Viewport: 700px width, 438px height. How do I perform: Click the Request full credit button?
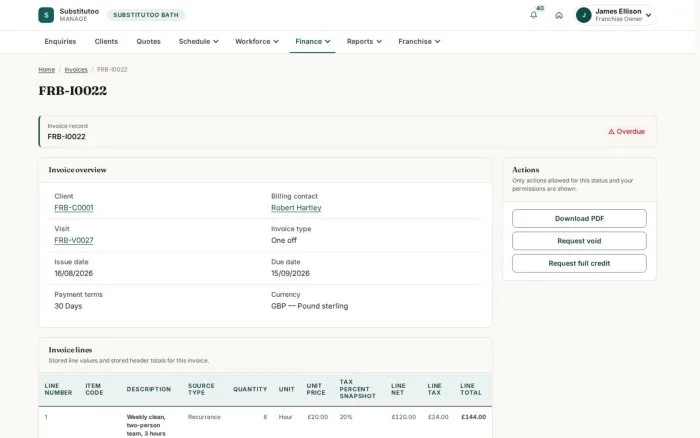579,263
